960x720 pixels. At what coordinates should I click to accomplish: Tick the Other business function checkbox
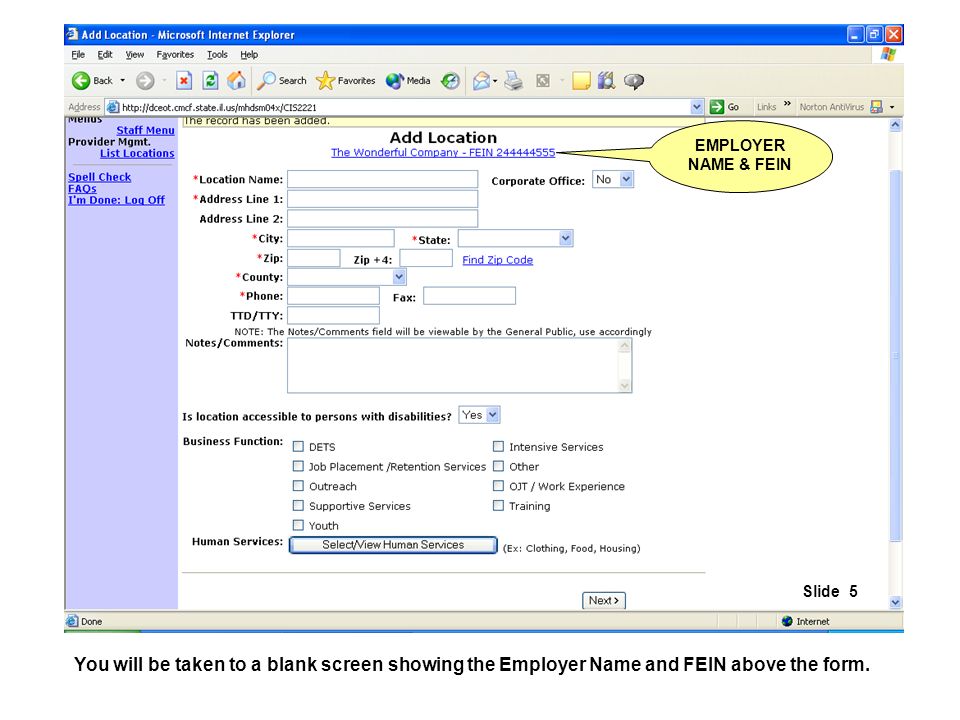[x=498, y=466]
